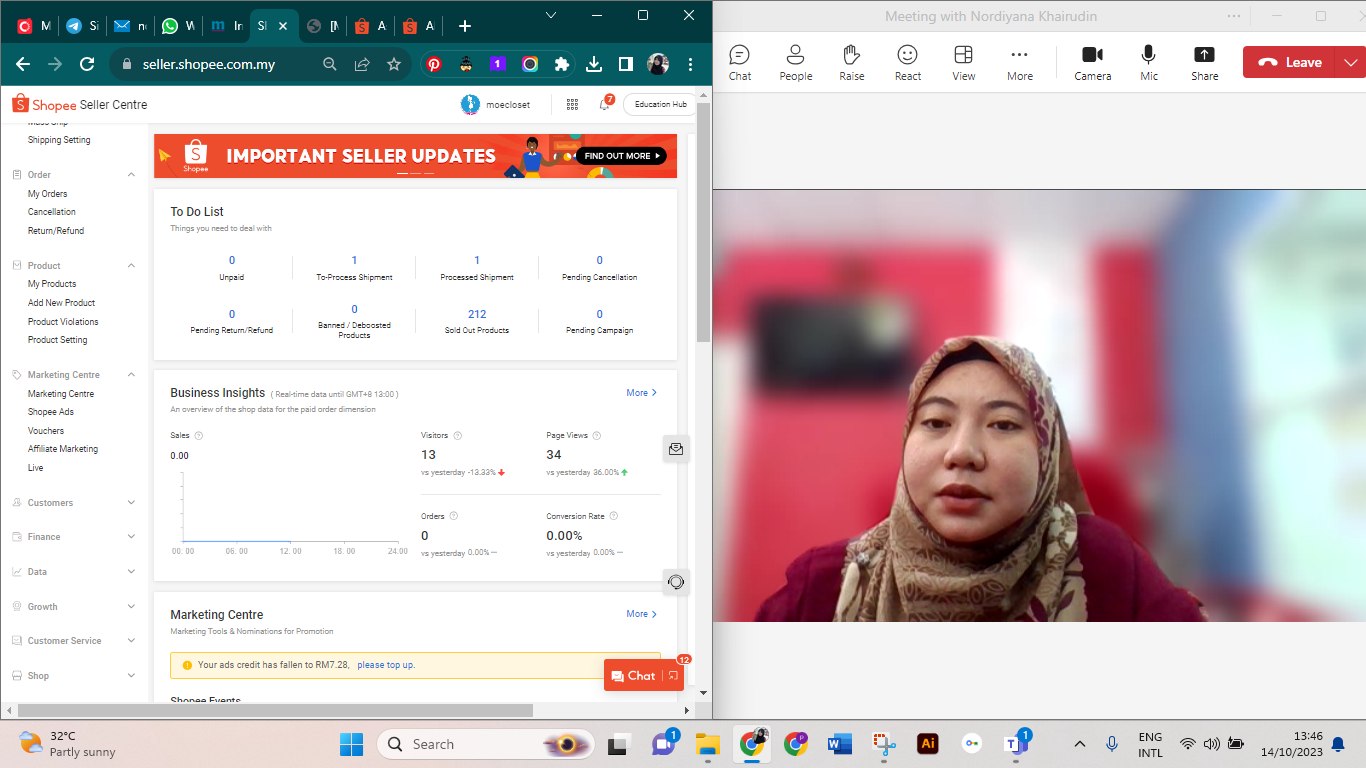Open the Shopee Chat floating button
1366x768 pixels.
coord(644,676)
